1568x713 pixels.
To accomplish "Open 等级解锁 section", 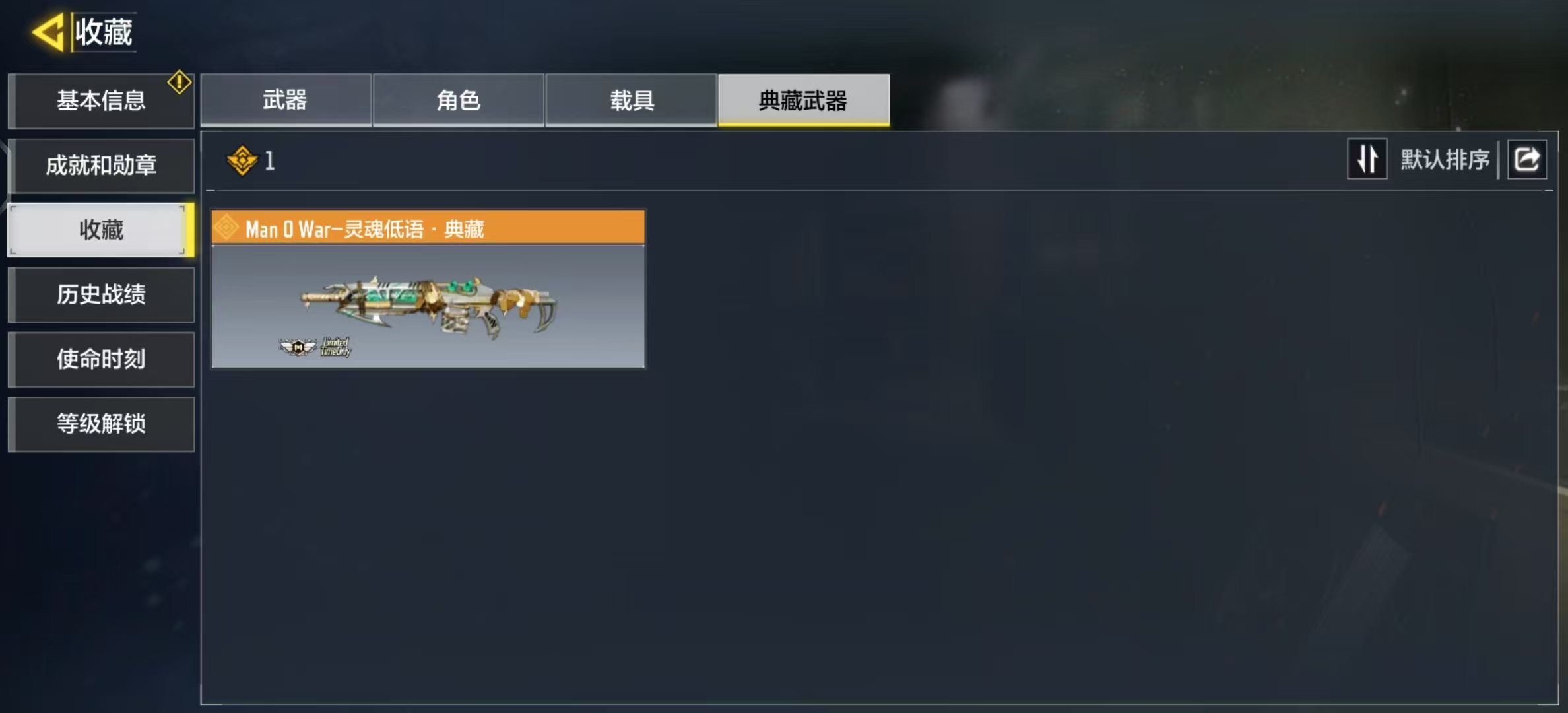I will point(101,424).
